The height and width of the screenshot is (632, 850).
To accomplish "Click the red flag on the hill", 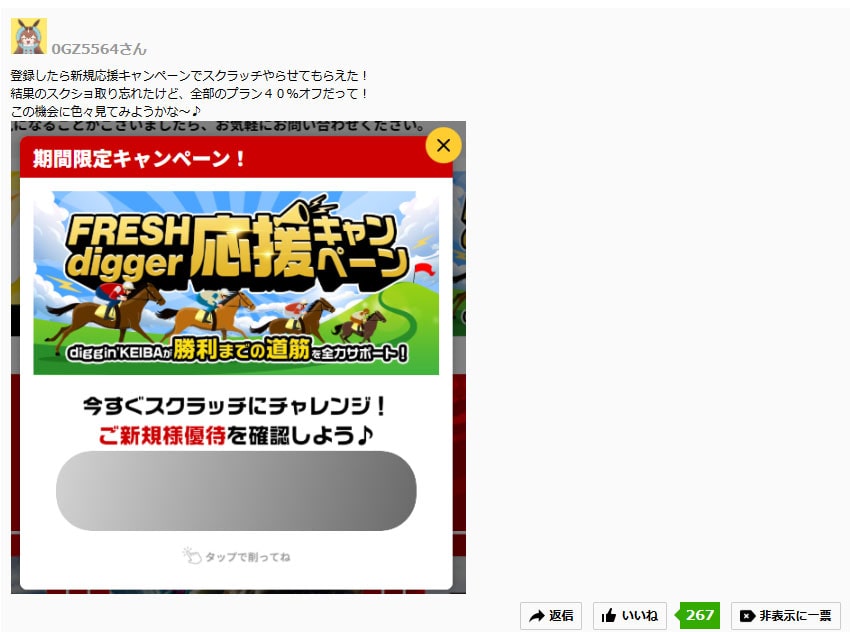I will [x=424, y=272].
